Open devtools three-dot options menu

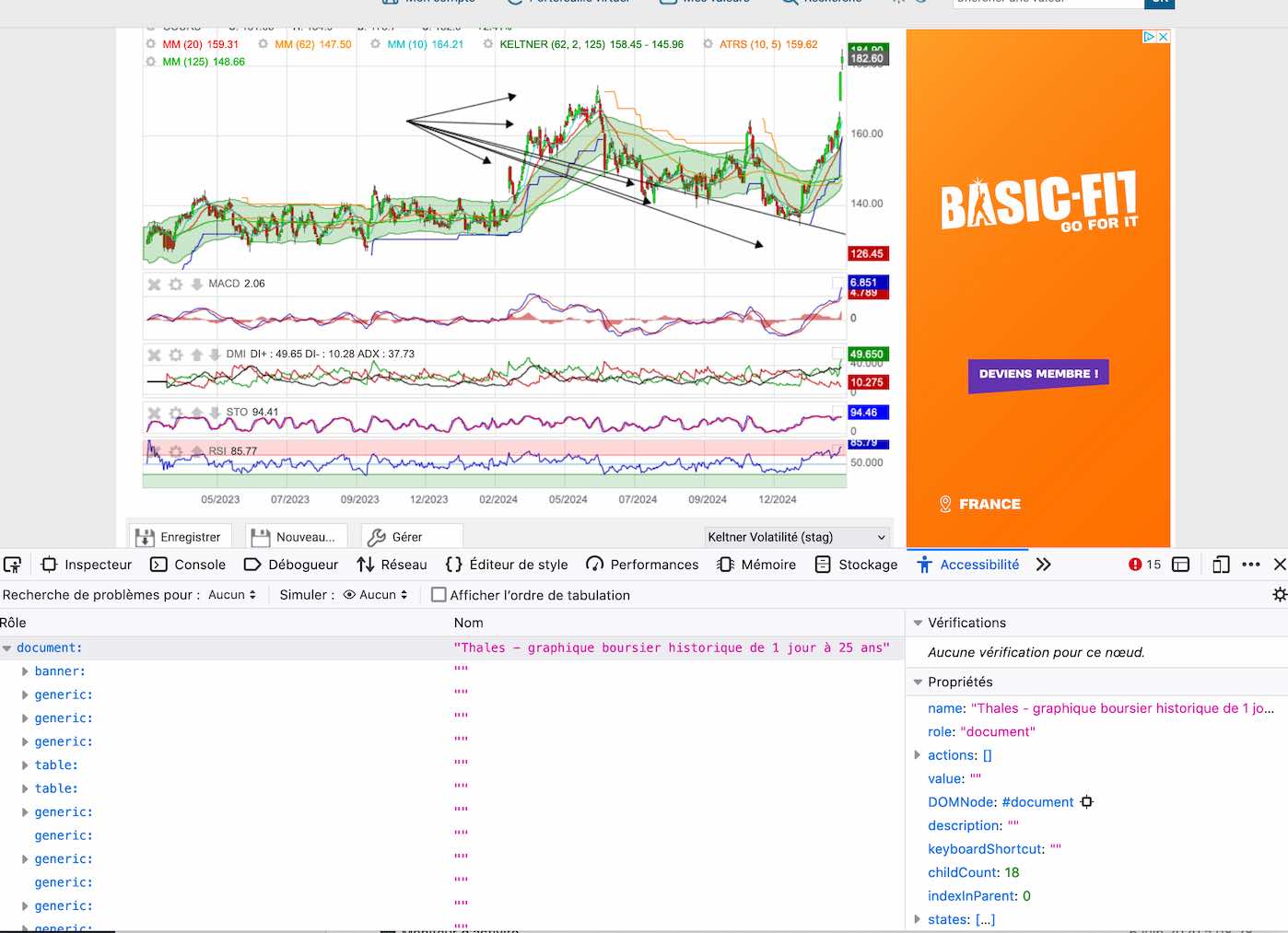[1250, 565]
